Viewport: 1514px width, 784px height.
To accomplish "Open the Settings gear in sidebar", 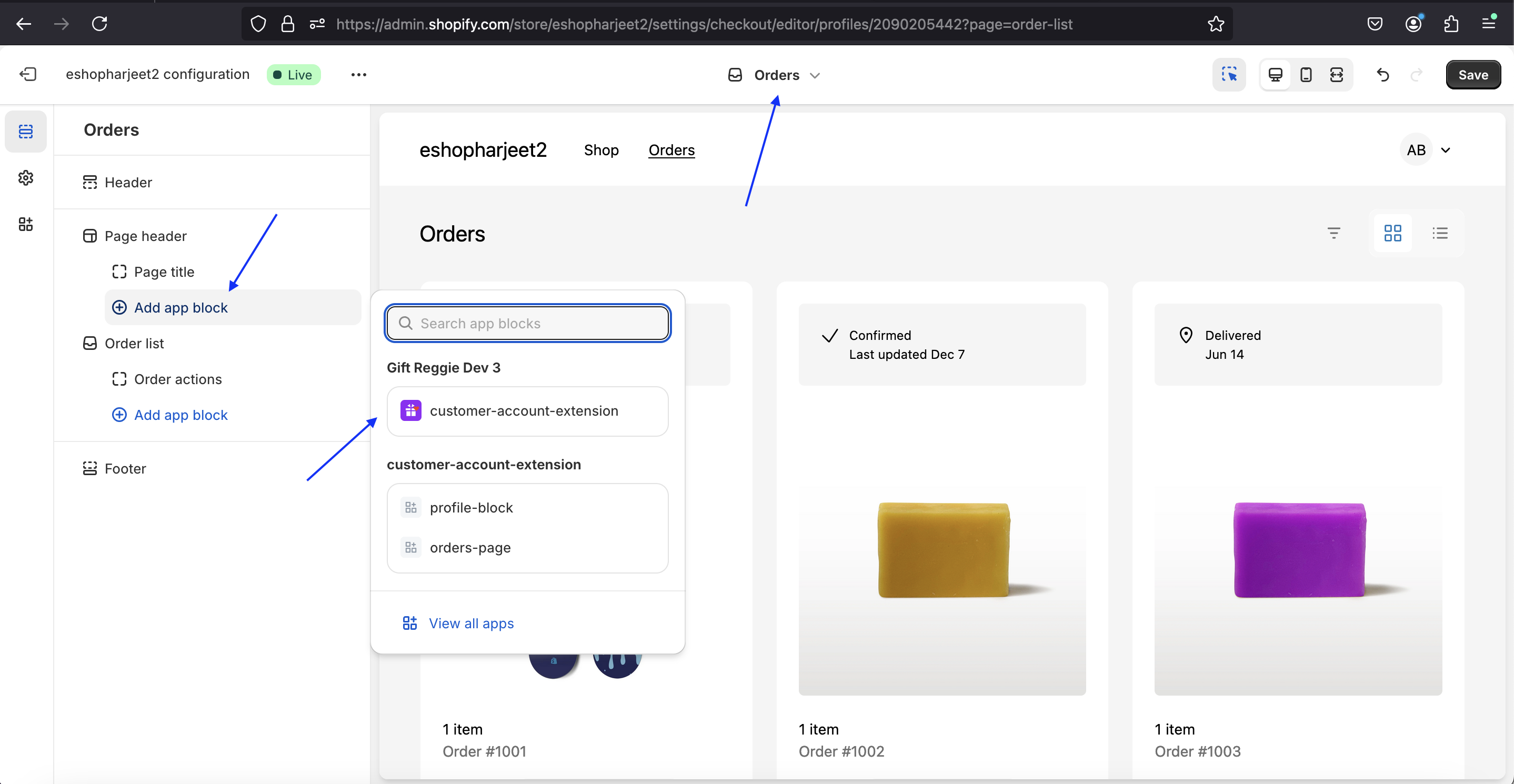I will 26,177.
